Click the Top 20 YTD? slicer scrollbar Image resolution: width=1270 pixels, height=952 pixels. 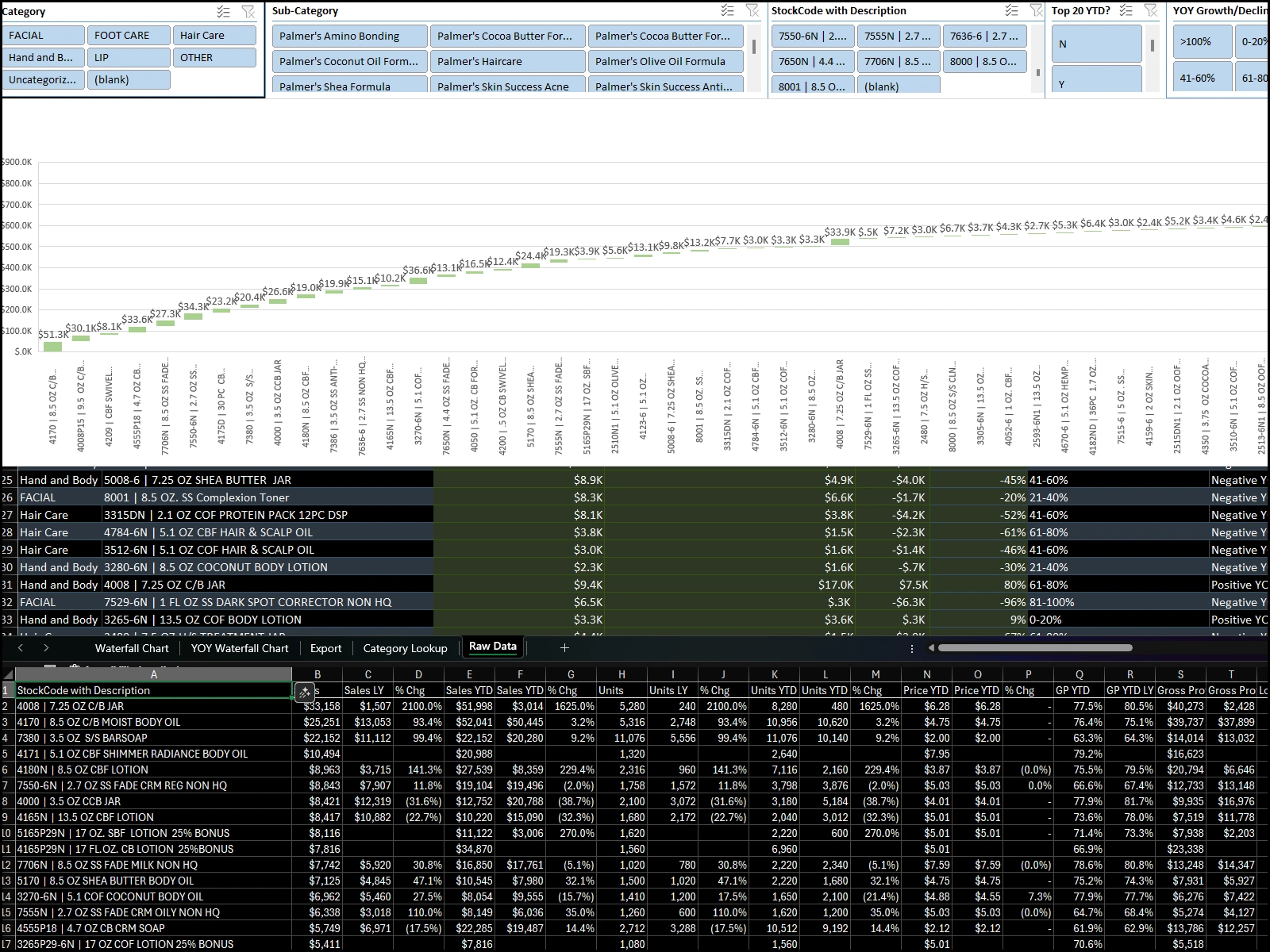click(1152, 45)
